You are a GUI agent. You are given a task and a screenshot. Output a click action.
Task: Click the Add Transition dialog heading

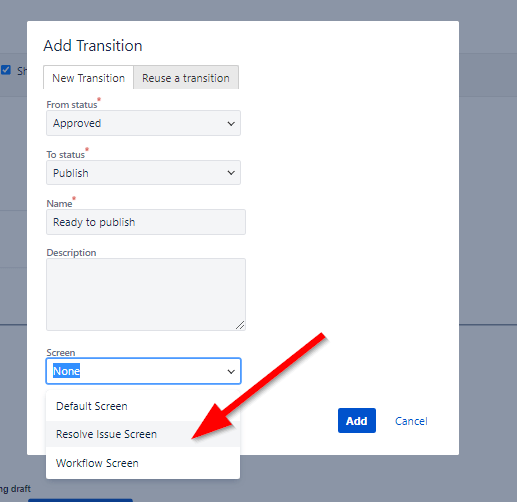pyautogui.click(x=93, y=46)
